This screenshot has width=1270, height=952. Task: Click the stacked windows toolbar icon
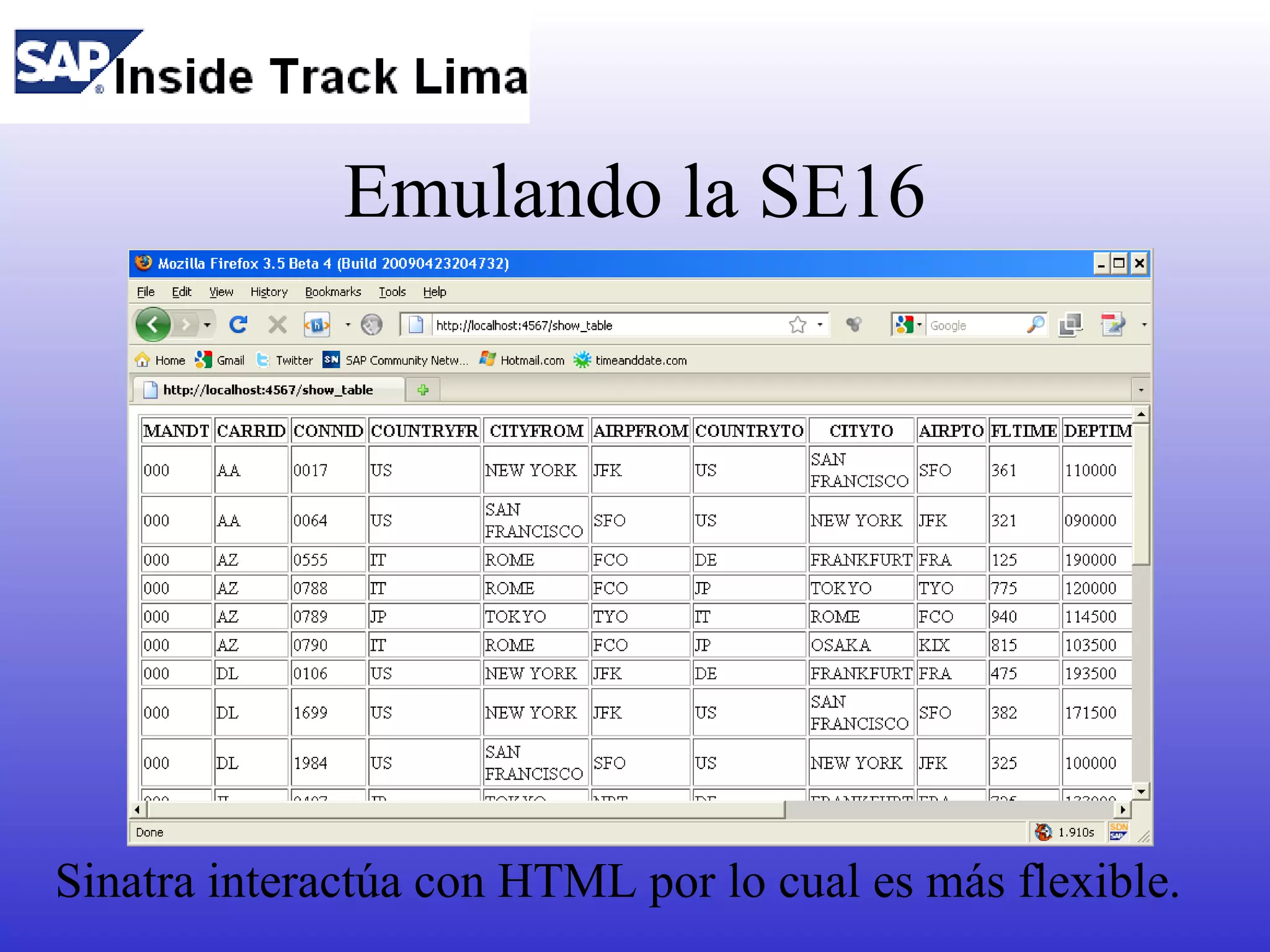(1071, 324)
